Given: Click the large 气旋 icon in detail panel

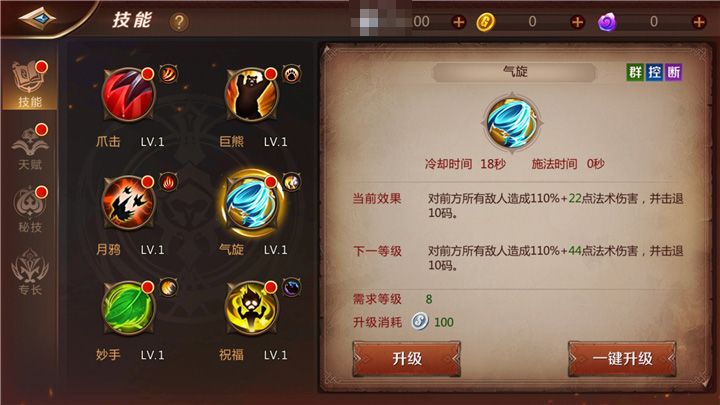Looking at the screenshot, I should coord(512,122).
